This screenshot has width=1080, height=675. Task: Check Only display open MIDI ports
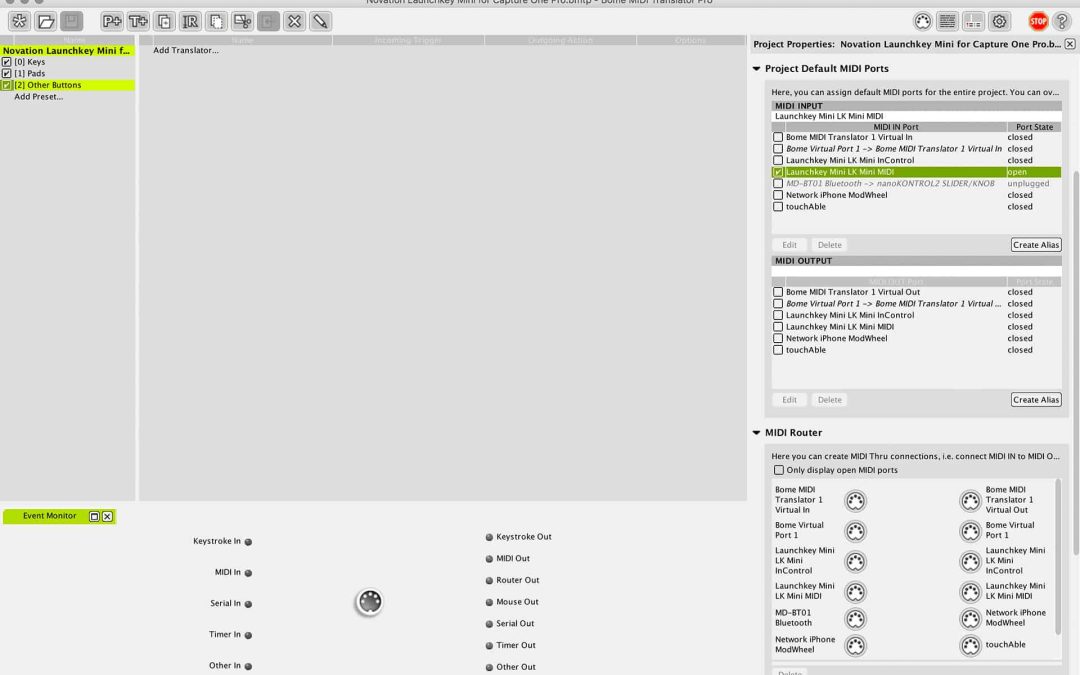tap(779, 470)
